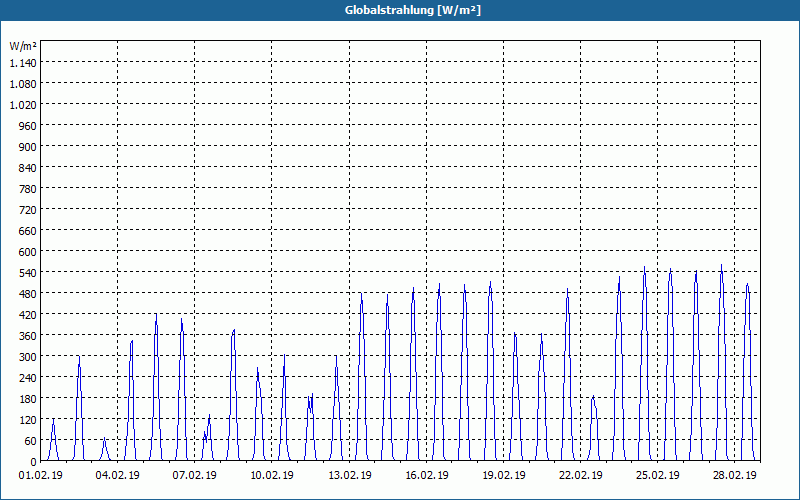The width and height of the screenshot is (800, 500).
Task: Click the 19.02.19 x-axis label
Action: (x=504, y=476)
